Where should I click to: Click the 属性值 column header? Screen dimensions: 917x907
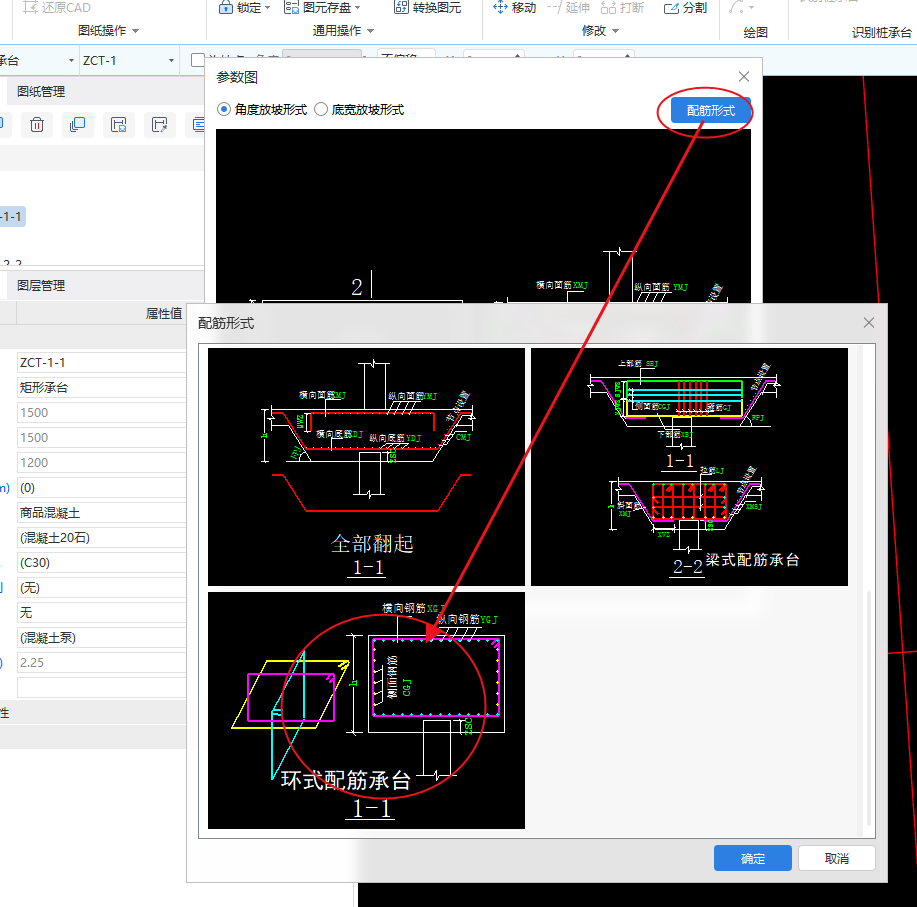pyautogui.click(x=164, y=313)
